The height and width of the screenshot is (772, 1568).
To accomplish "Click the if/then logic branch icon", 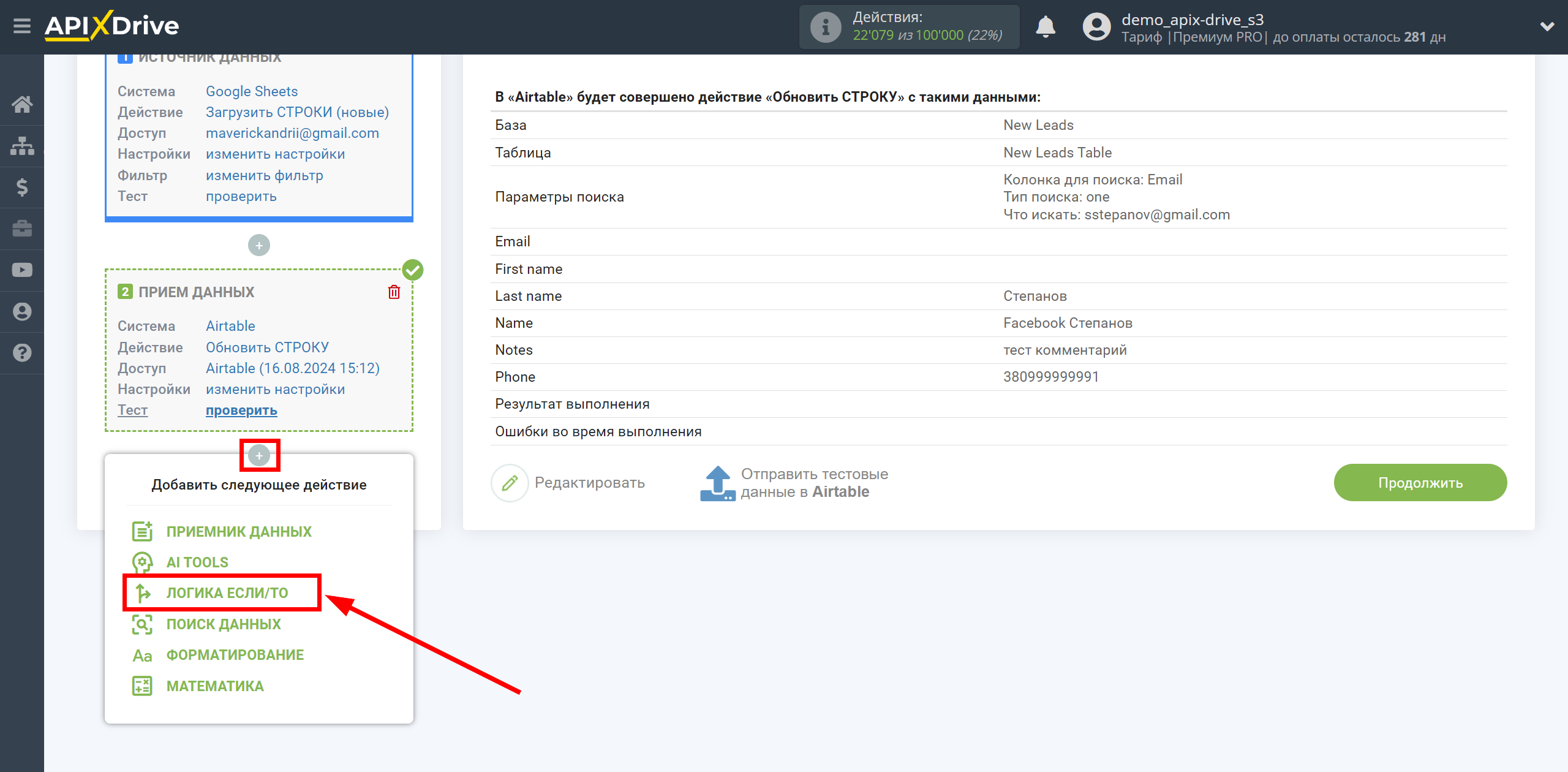I will click(x=142, y=592).
